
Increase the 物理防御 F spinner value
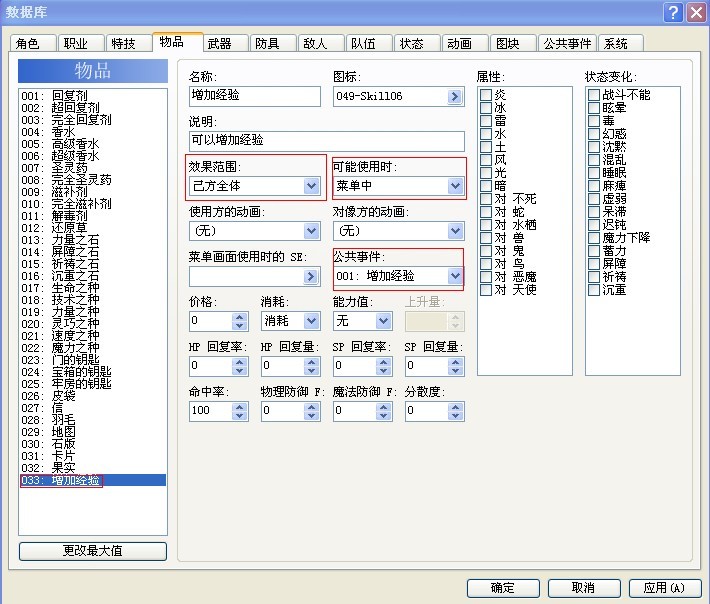[x=312, y=407]
